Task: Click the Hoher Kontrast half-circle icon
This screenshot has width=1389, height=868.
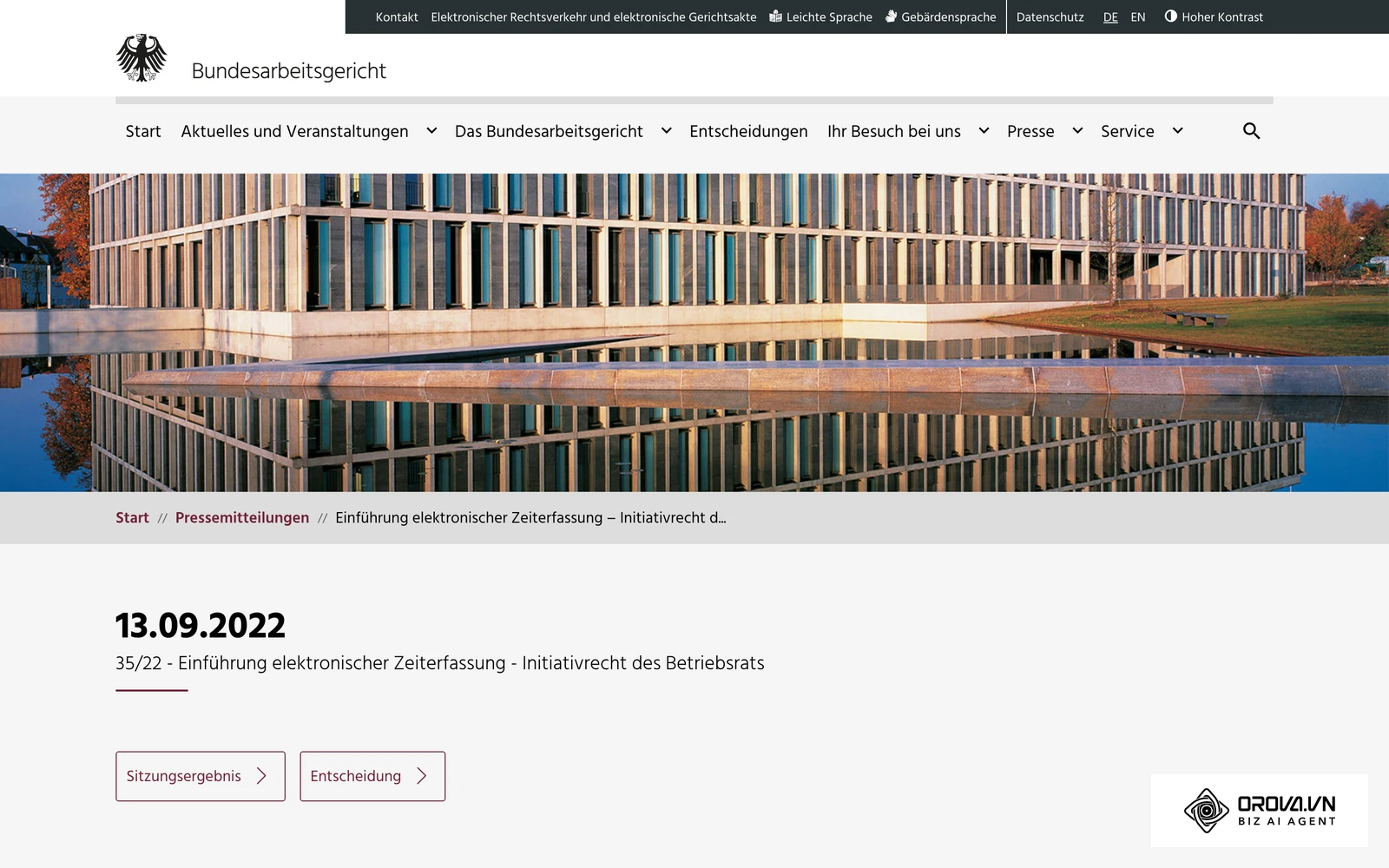Action: click(x=1170, y=16)
